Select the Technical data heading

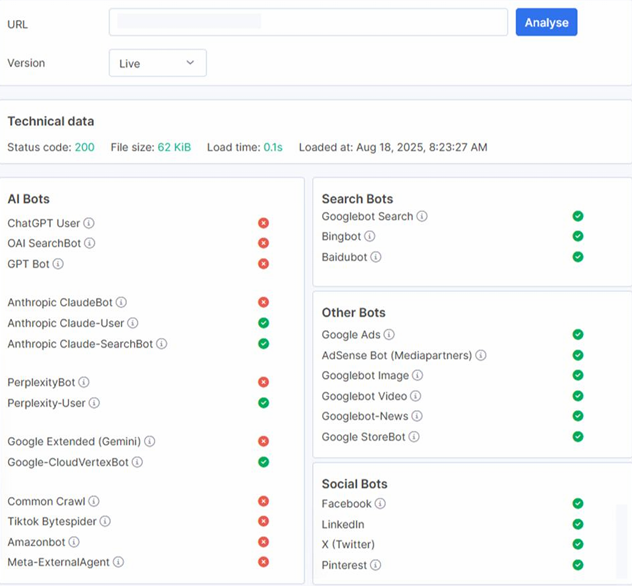pyautogui.click(x=51, y=121)
